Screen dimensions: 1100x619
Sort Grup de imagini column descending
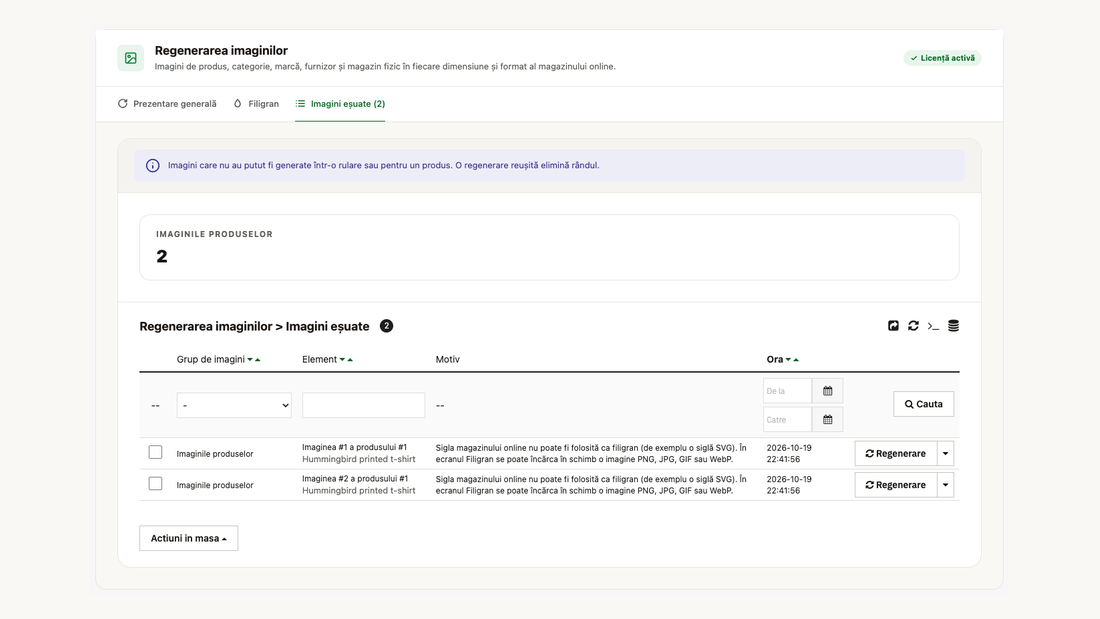point(250,360)
